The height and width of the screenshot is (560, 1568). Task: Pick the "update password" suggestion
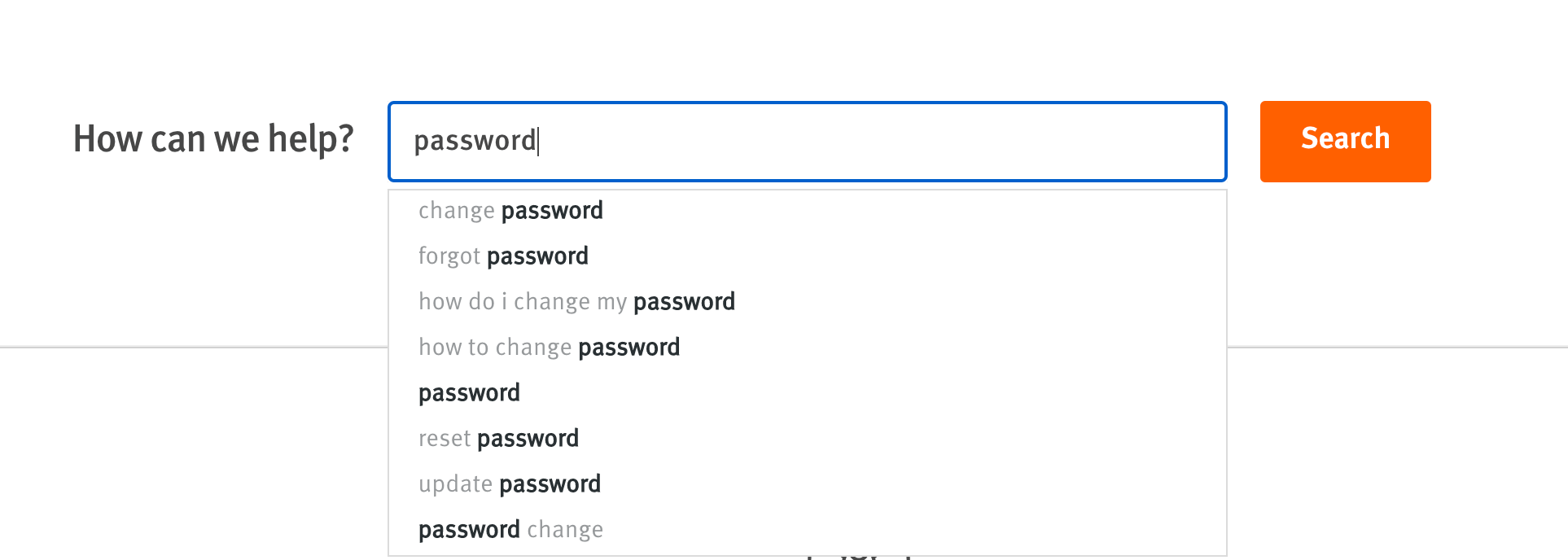[510, 484]
